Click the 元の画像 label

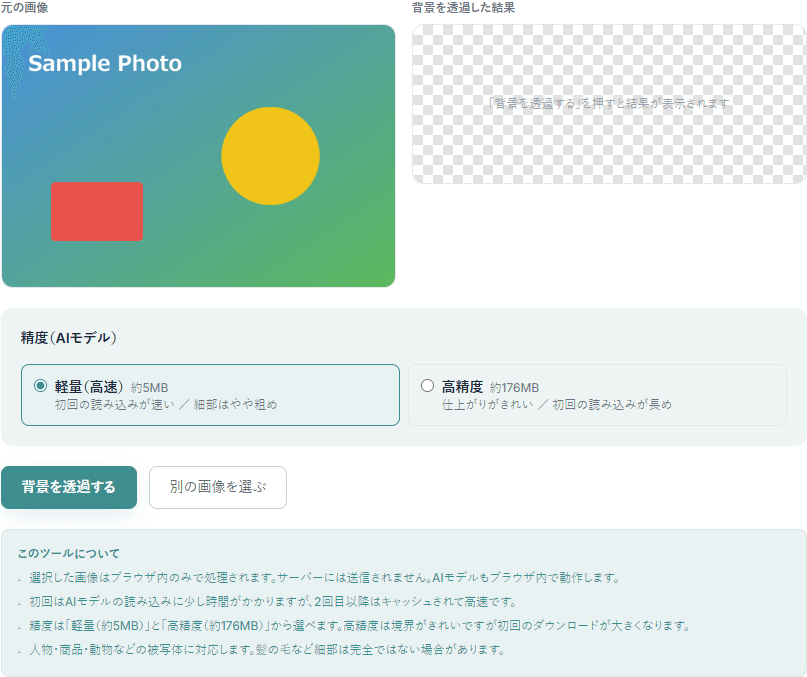24,8
